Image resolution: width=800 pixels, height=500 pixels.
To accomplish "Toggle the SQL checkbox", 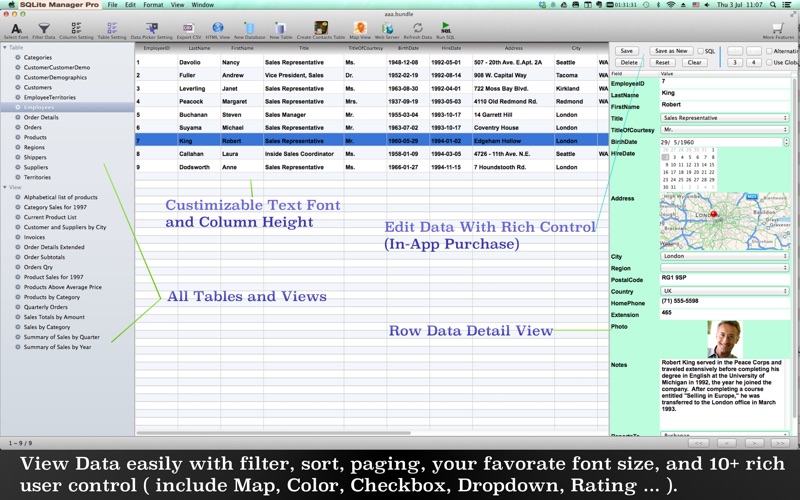I will tap(701, 51).
